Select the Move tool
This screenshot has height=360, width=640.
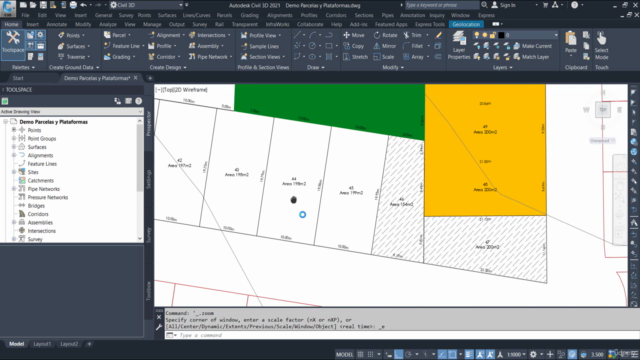[354, 35]
